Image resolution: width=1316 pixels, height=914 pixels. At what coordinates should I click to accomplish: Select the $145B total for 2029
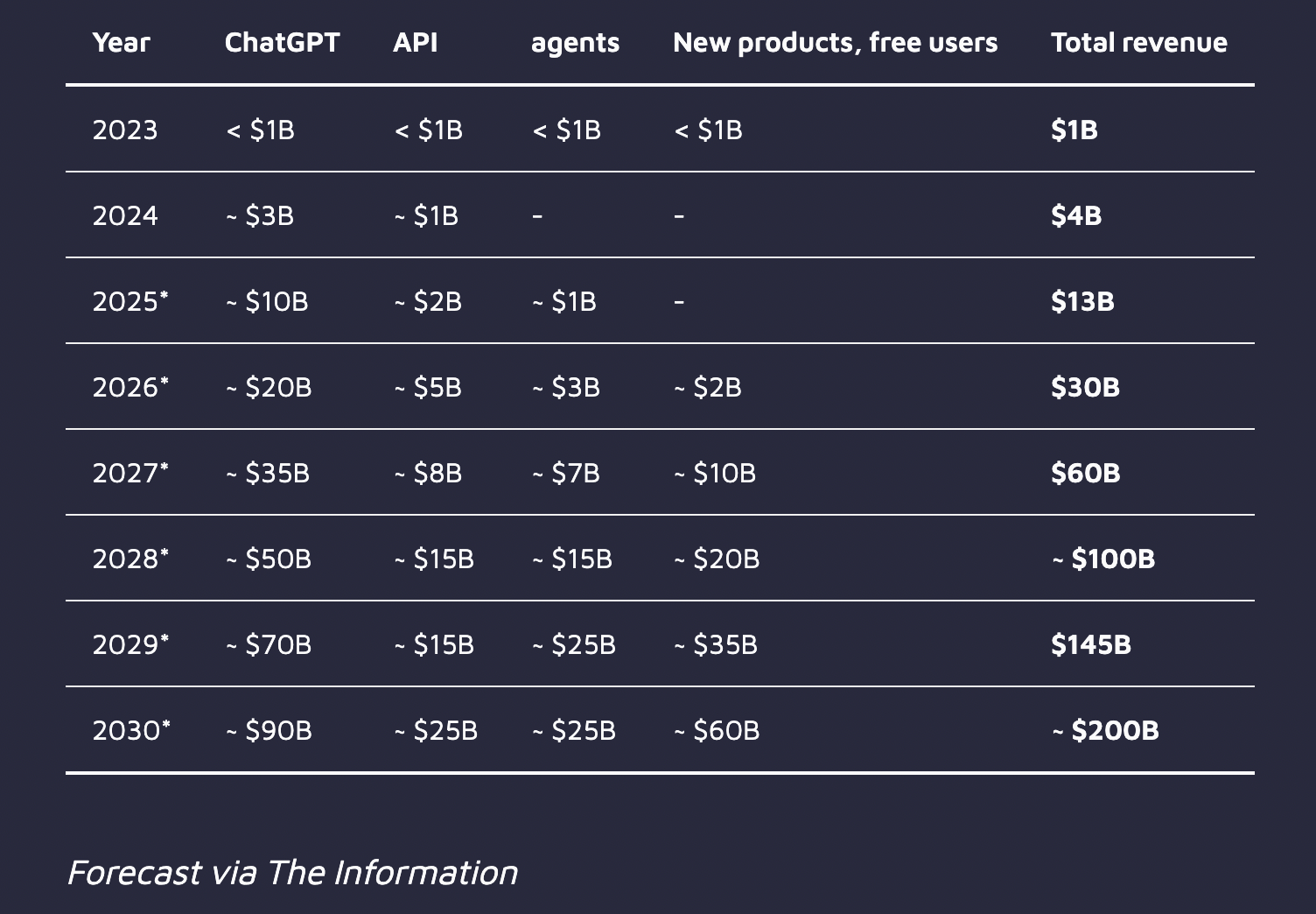[1090, 644]
